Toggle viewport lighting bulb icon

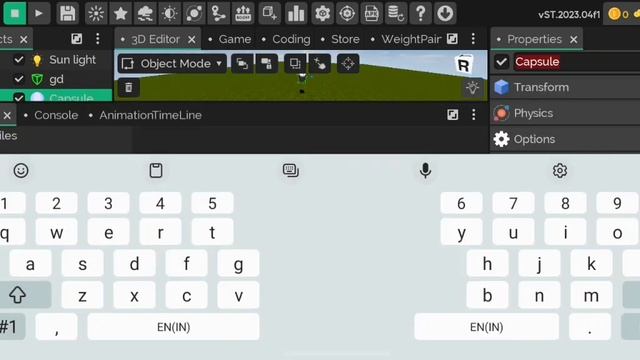473,87
